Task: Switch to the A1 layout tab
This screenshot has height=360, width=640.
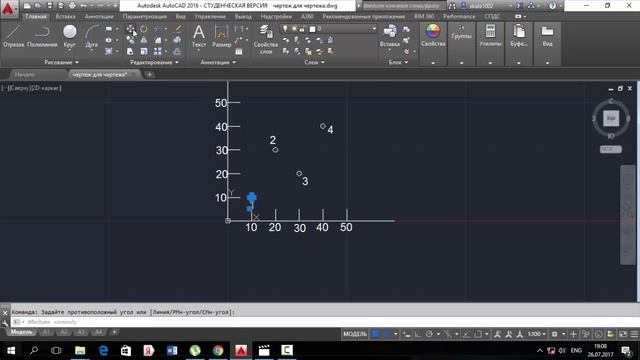Action: pos(46,332)
